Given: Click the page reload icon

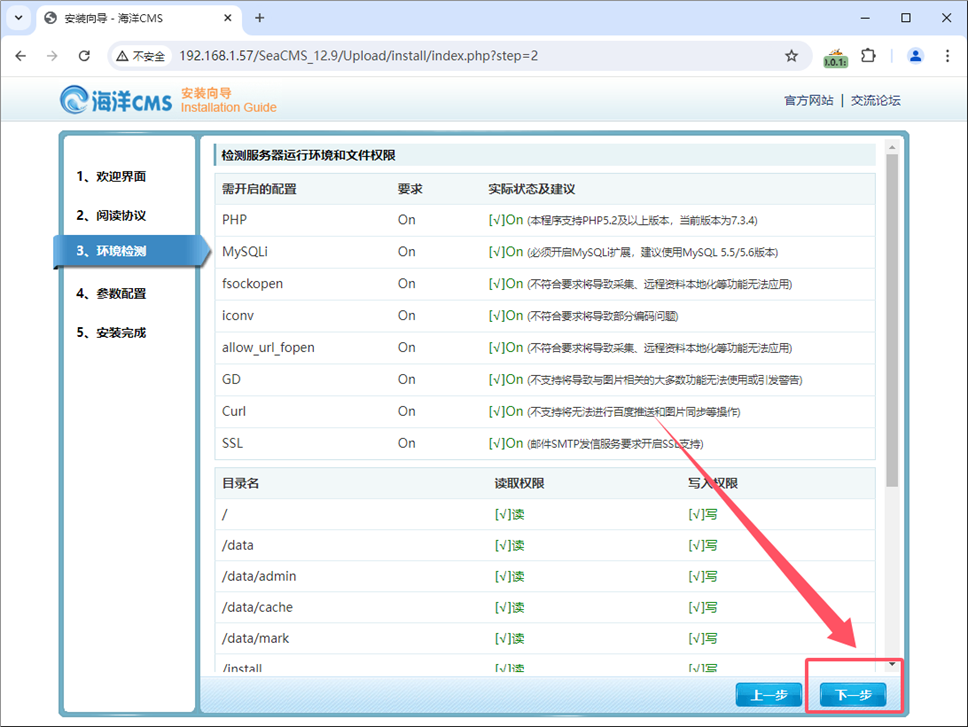Looking at the screenshot, I should click(x=84, y=56).
